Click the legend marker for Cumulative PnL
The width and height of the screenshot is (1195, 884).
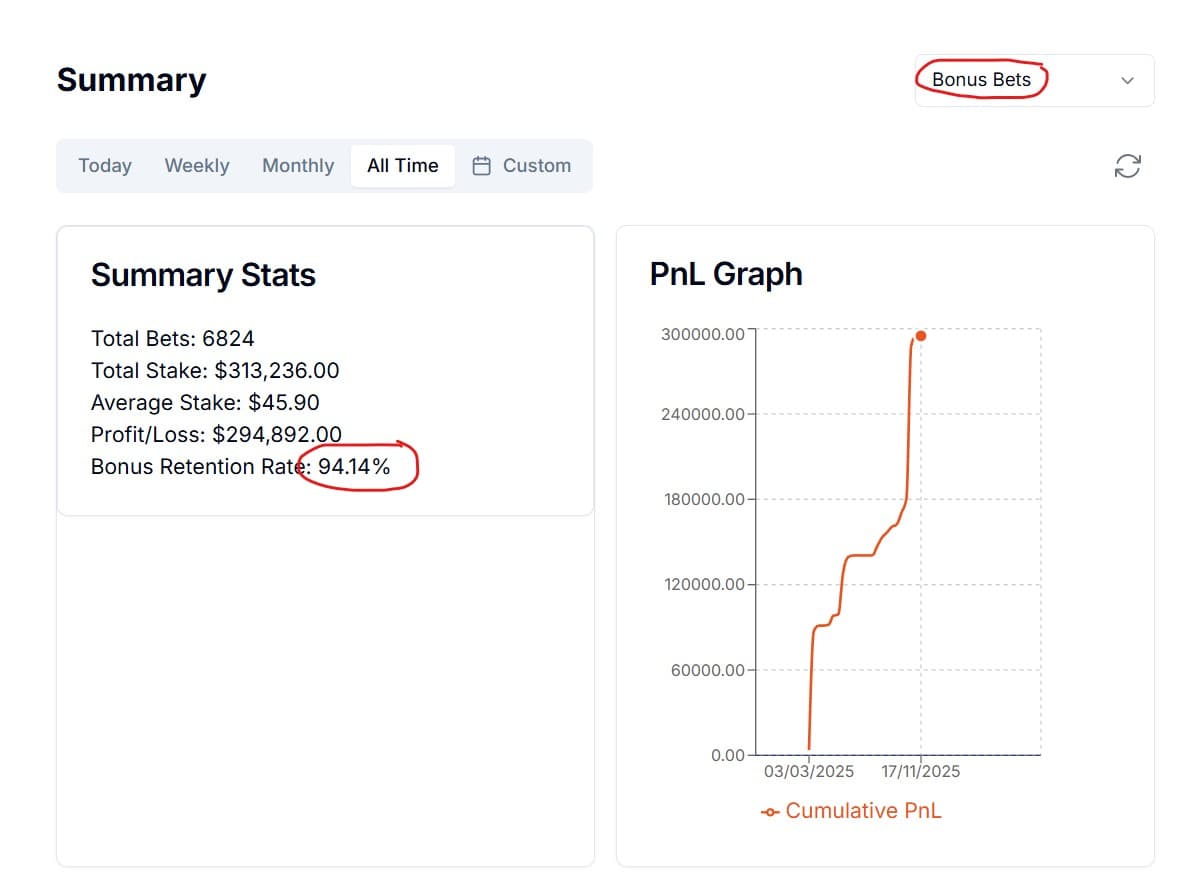[x=770, y=812]
